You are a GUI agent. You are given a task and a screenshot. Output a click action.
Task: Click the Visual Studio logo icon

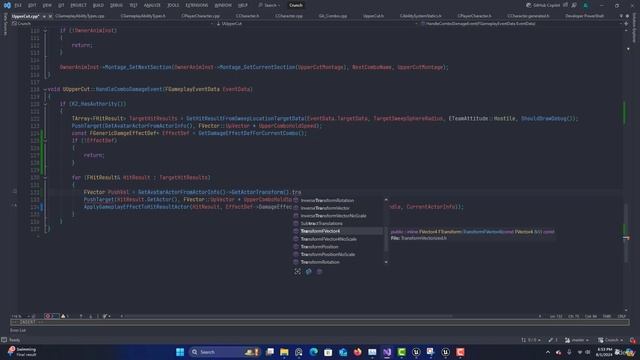[x=7, y=5]
